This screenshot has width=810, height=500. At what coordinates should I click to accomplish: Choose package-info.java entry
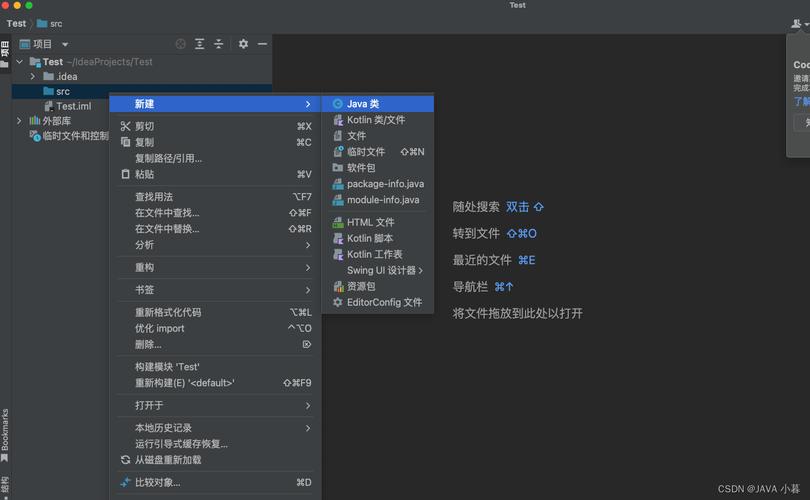click(378, 184)
